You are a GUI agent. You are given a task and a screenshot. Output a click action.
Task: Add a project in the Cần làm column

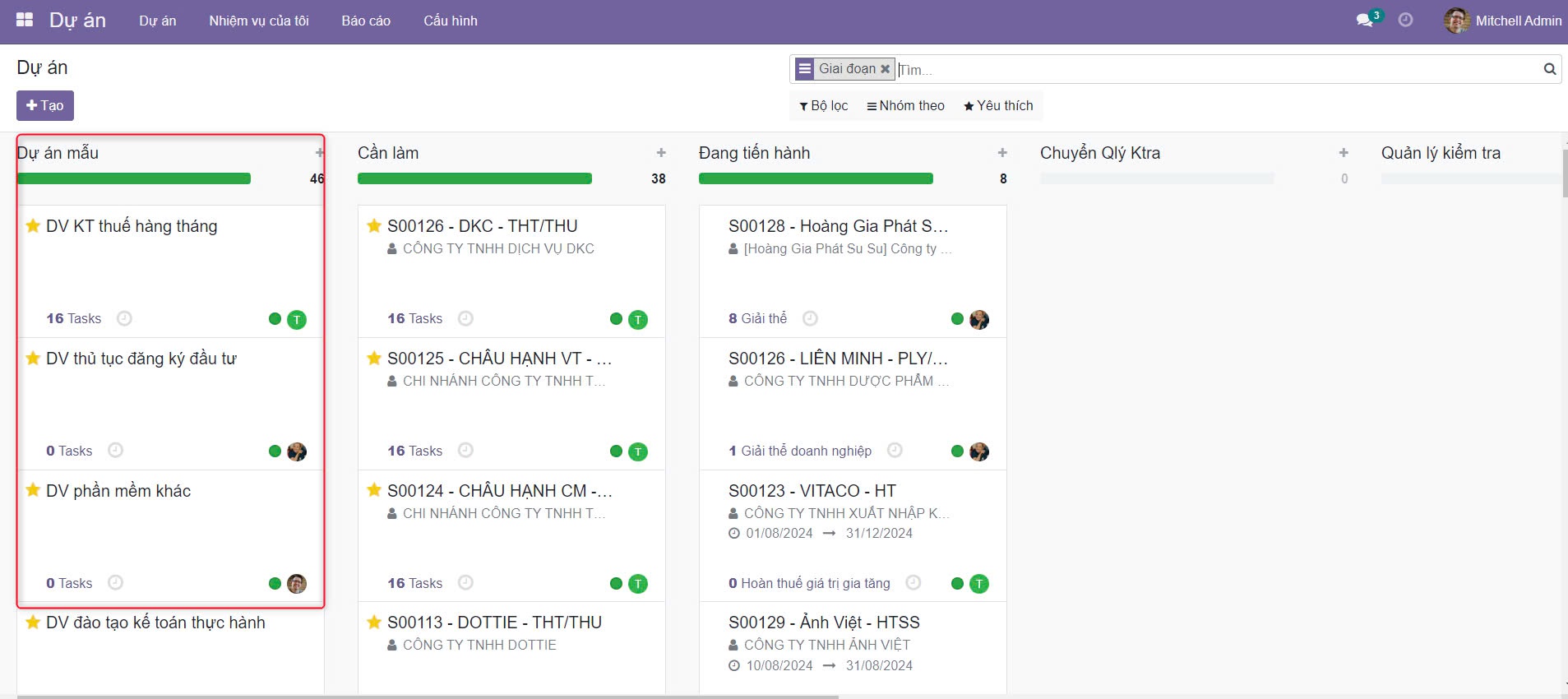(x=661, y=153)
